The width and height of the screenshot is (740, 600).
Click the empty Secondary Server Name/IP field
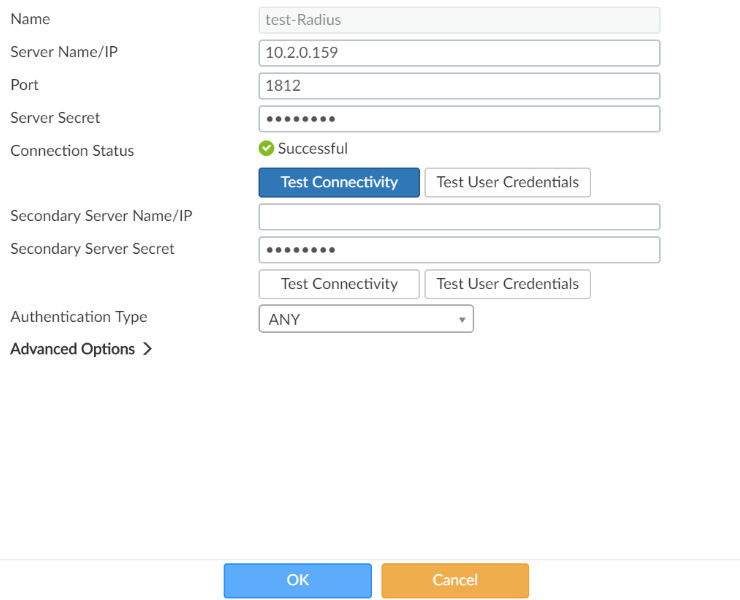point(459,217)
